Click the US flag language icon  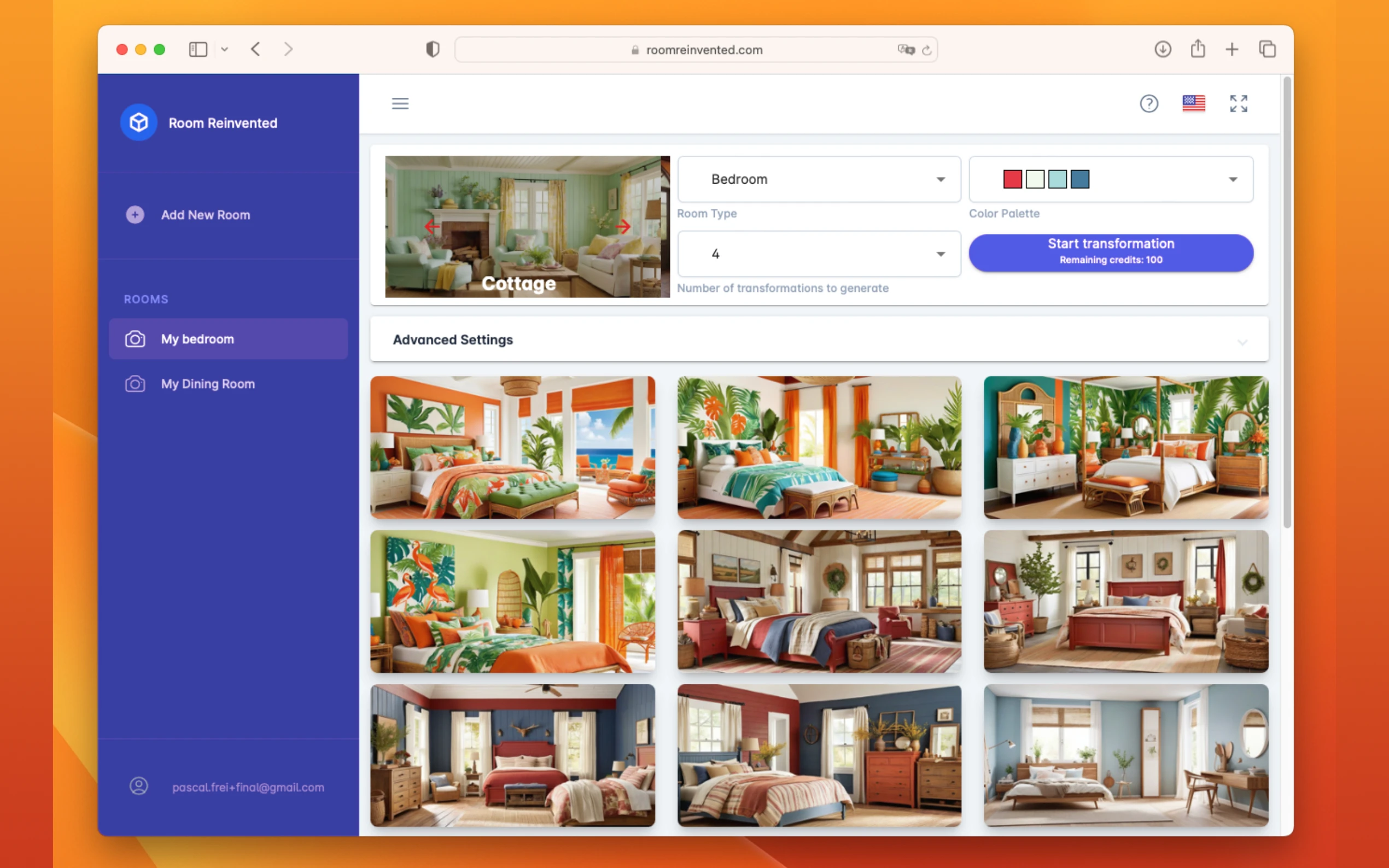1193,103
